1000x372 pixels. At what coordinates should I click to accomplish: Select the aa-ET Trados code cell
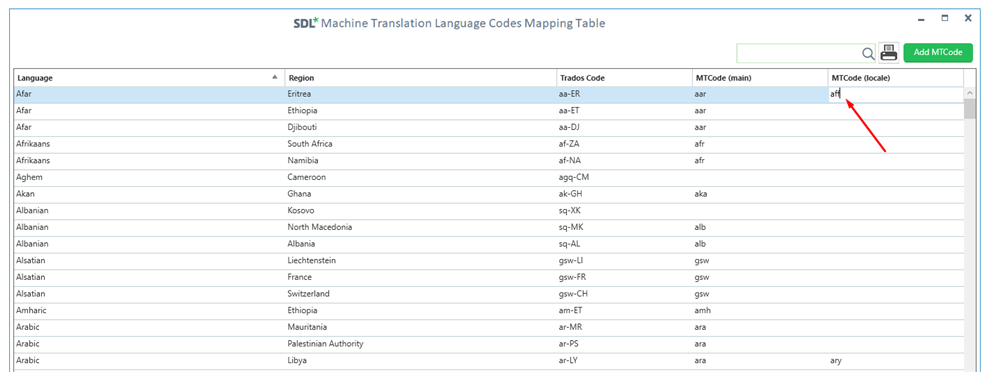[625, 111]
